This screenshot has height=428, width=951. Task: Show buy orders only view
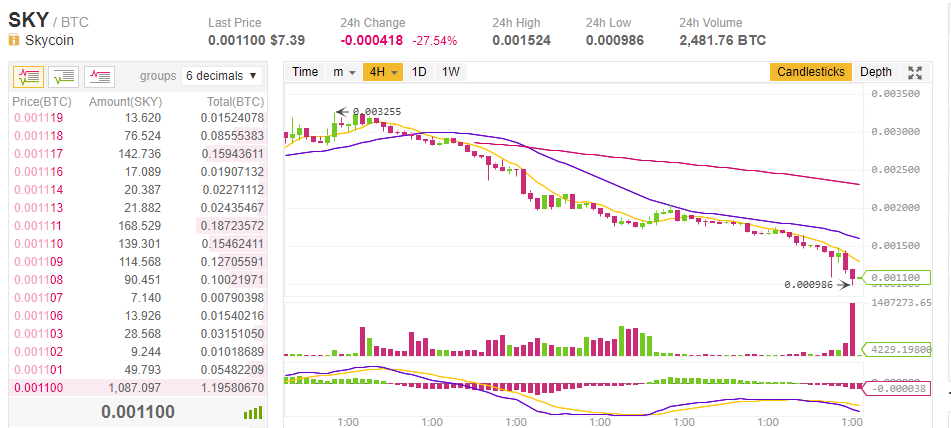tap(65, 75)
